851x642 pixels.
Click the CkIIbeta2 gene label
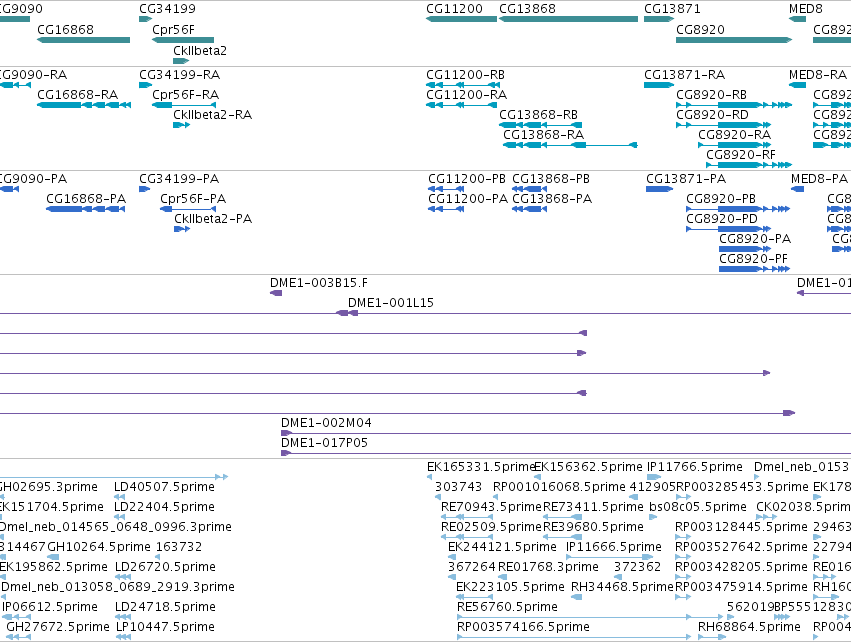200,50
